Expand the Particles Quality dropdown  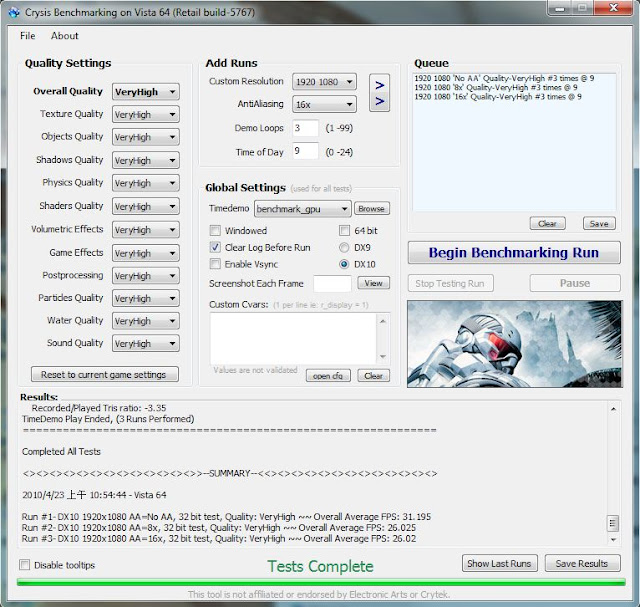pyautogui.click(x=146, y=298)
